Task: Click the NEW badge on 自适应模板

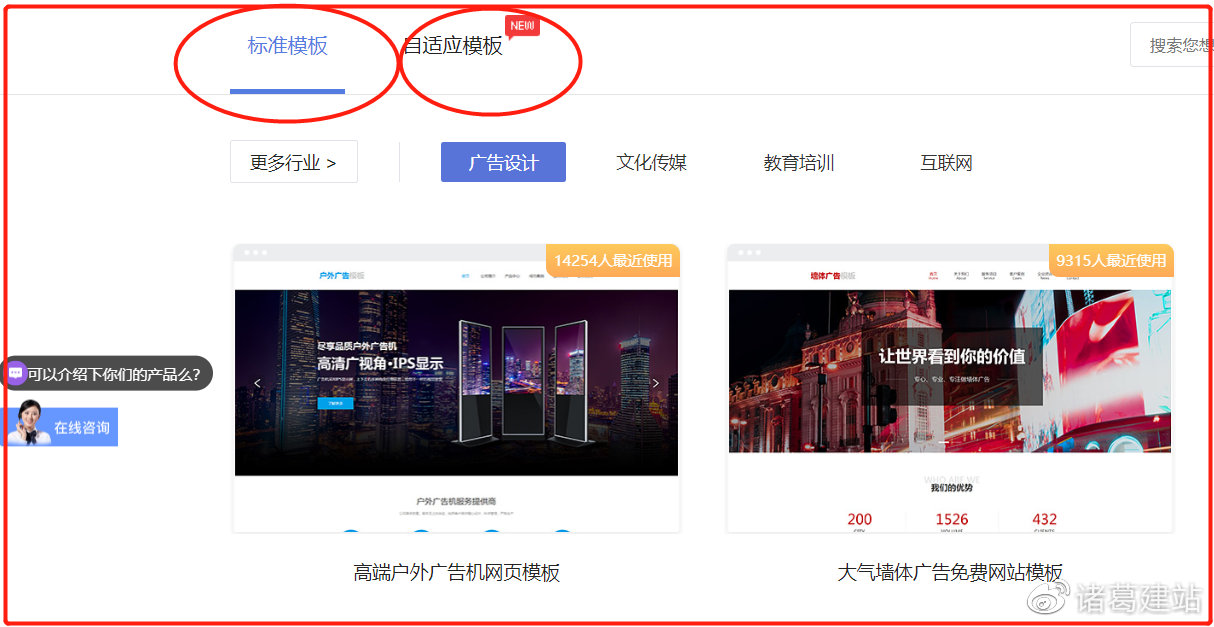Action: [x=522, y=24]
